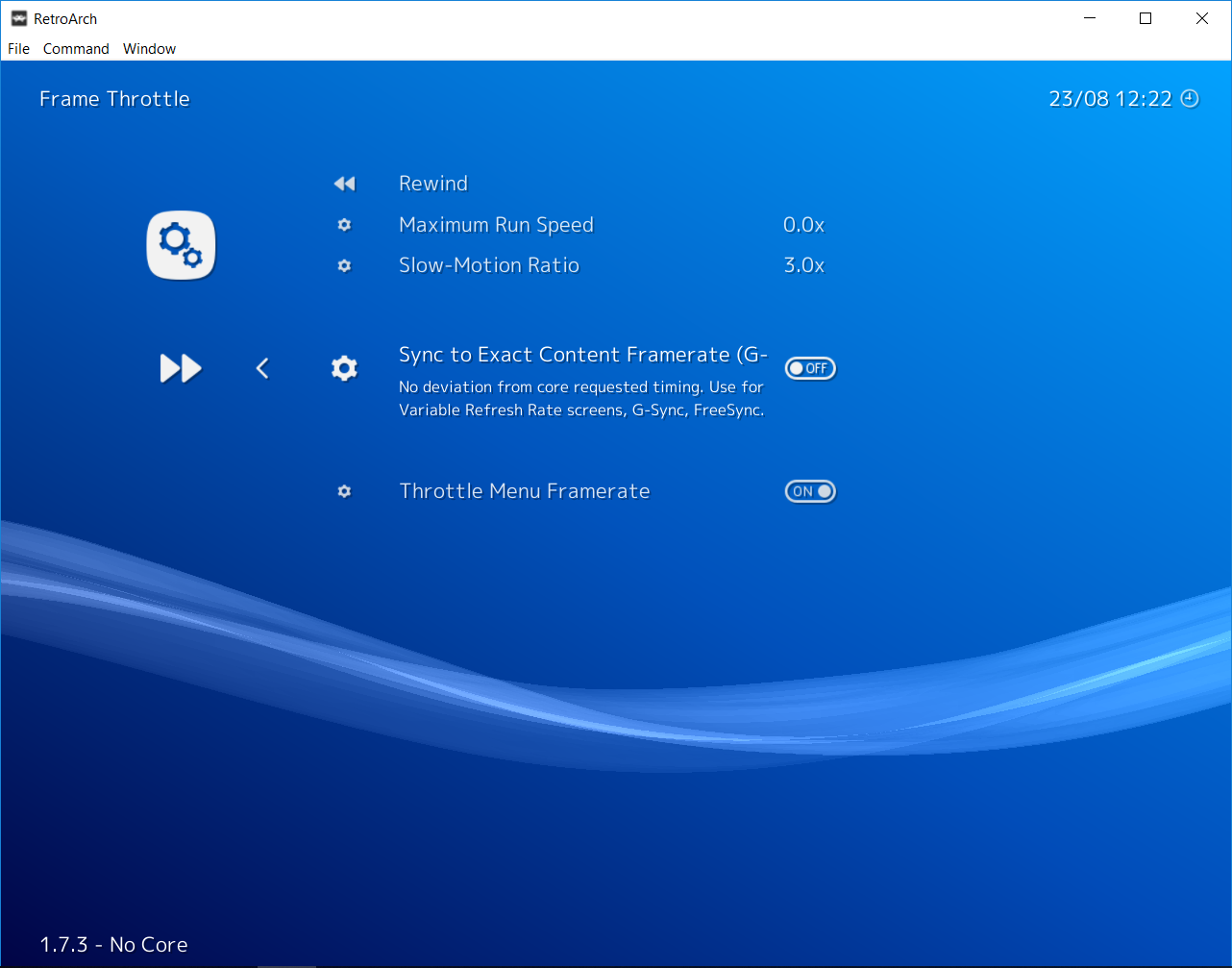Click the clock icon next to the time display
This screenshot has height=968, width=1232.
point(1190,98)
